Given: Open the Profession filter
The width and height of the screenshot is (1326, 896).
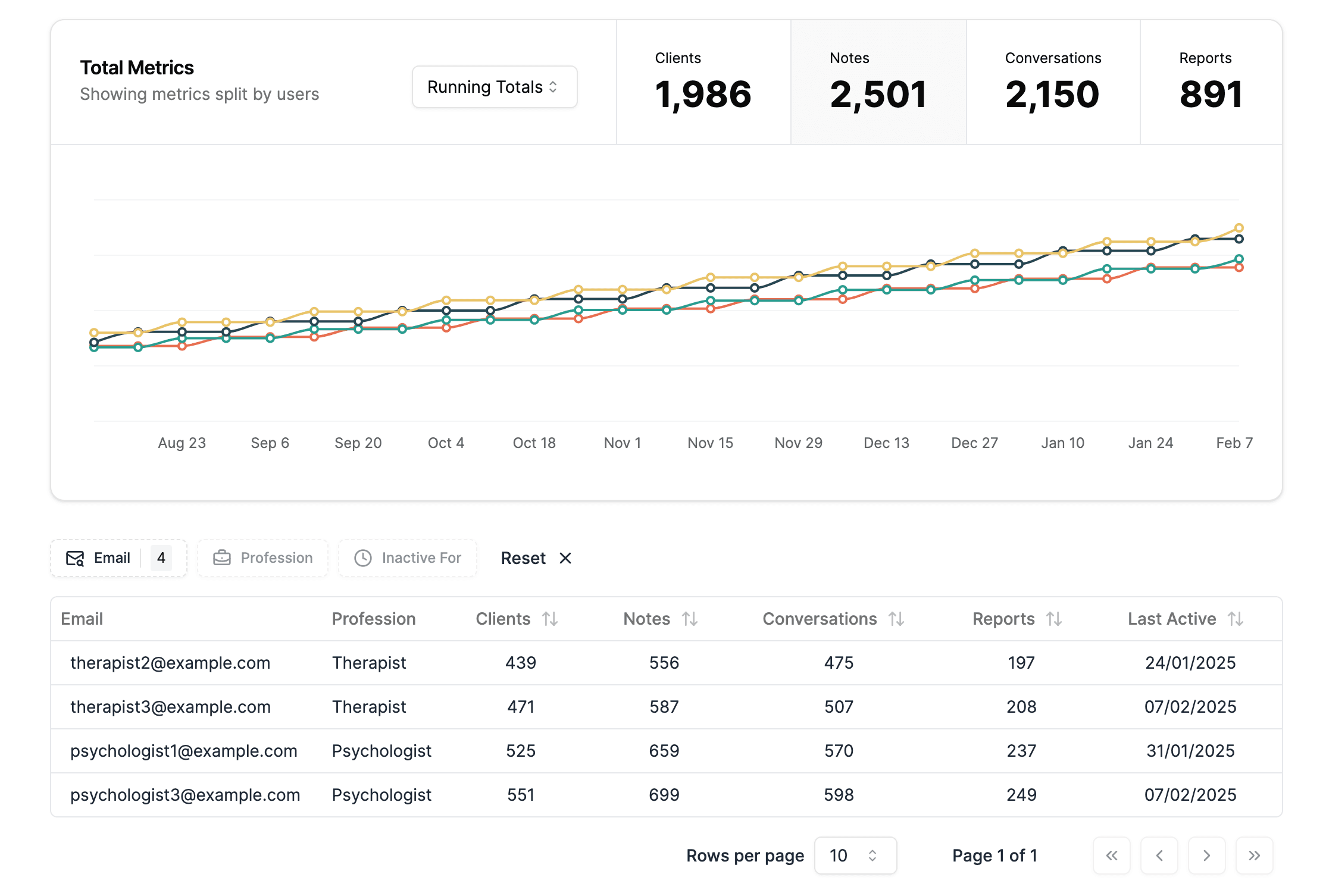Looking at the screenshot, I should tap(262, 558).
